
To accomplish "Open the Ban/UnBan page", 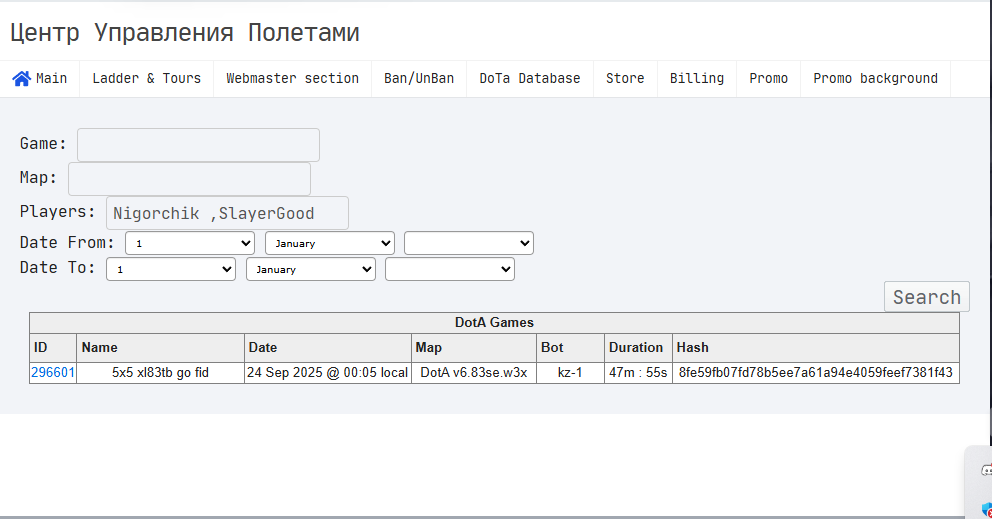I will (419, 78).
